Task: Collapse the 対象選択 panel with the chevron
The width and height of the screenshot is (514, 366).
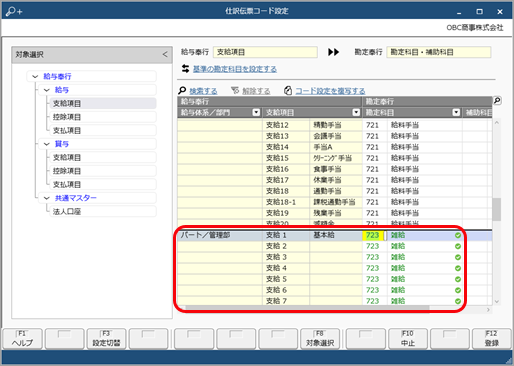Action: pos(165,54)
